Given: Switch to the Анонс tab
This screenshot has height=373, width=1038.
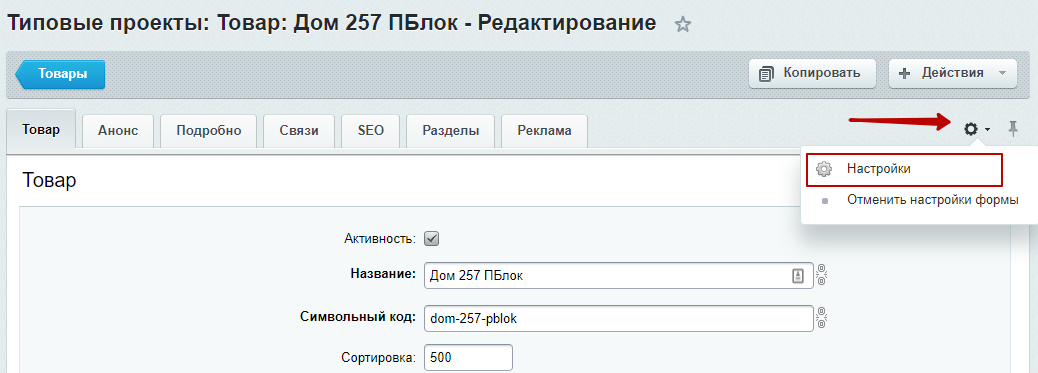Looking at the screenshot, I should 118,131.
